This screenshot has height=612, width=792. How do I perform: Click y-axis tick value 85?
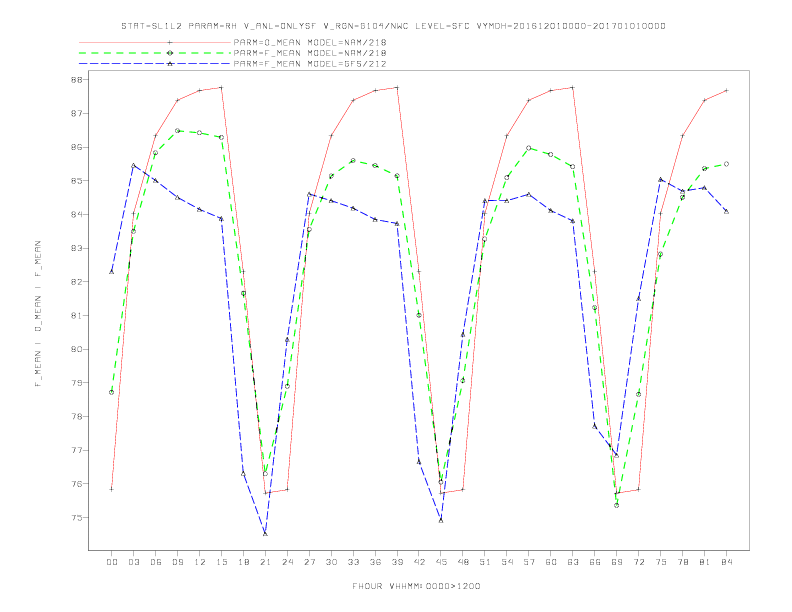click(x=78, y=181)
